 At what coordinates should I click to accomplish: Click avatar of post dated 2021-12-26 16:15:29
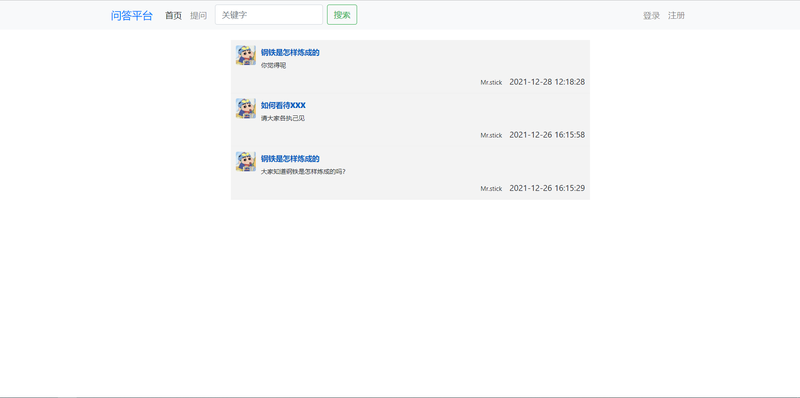pos(246,161)
